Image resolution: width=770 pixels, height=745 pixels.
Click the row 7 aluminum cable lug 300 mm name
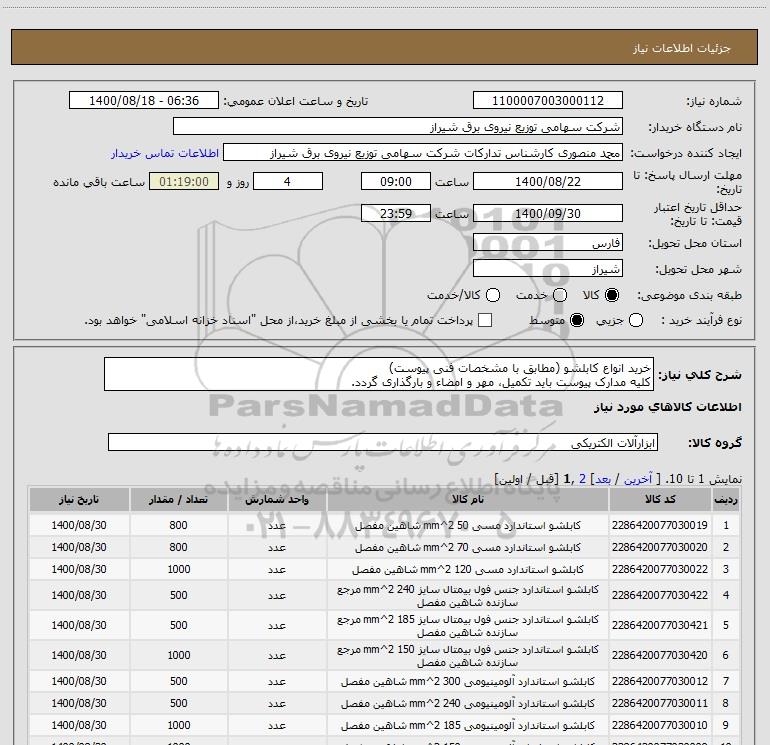[468, 682]
